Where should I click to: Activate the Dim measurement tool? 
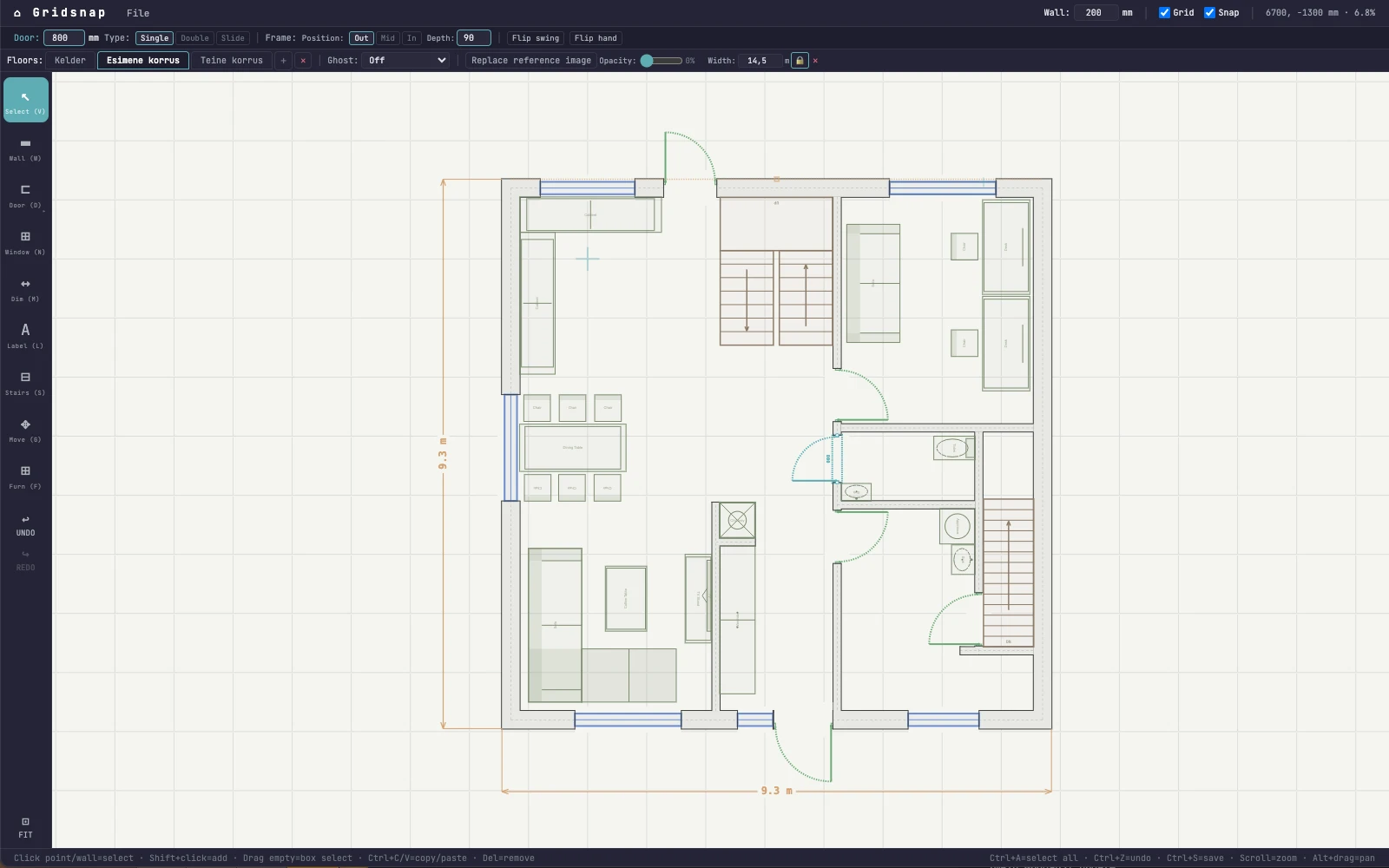tap(25, 290)
